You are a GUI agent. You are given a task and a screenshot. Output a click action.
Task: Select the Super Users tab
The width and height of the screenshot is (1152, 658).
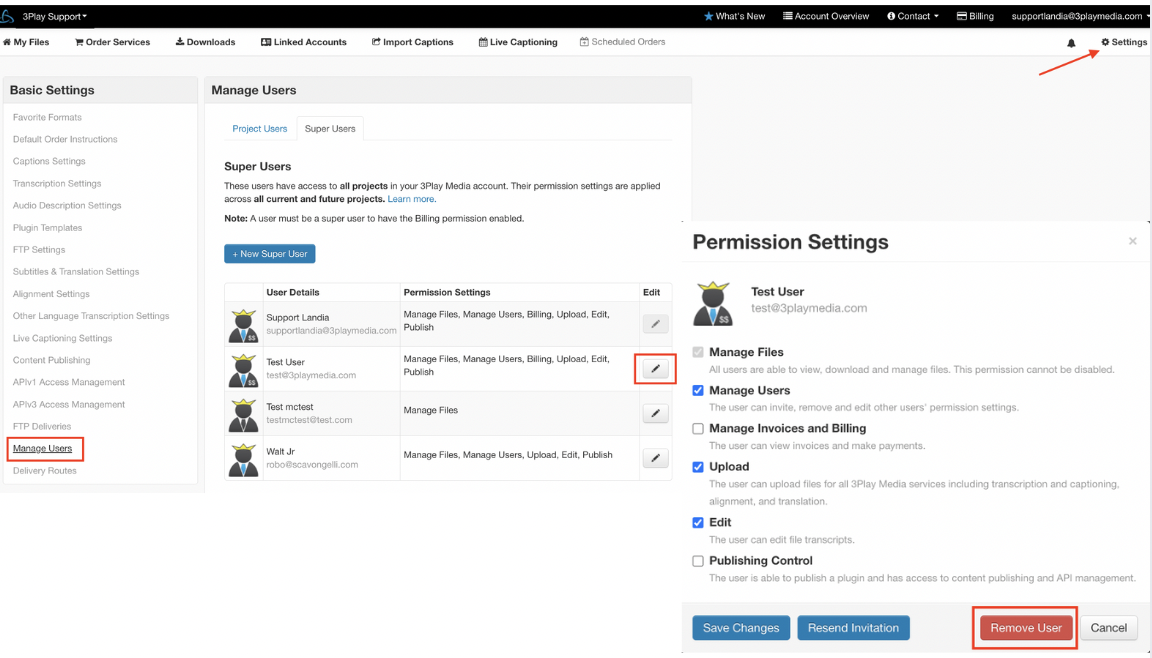tap(330, 129)
